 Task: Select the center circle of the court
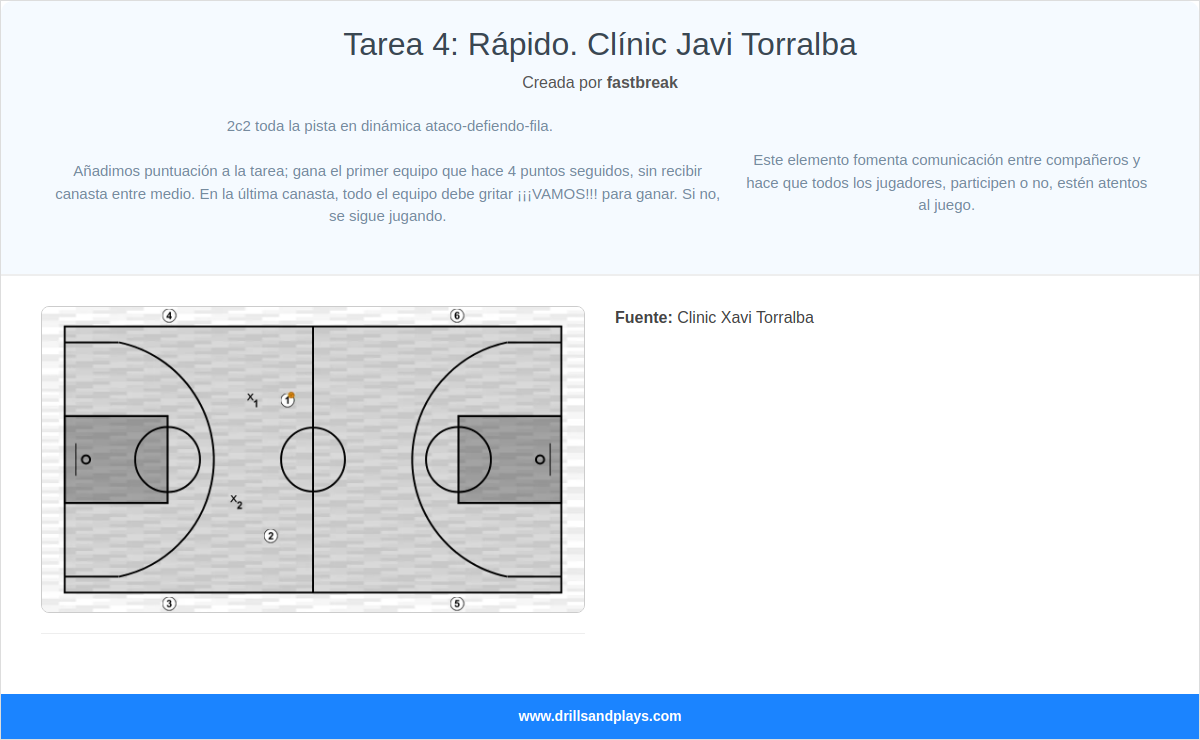tap(313, 459)
